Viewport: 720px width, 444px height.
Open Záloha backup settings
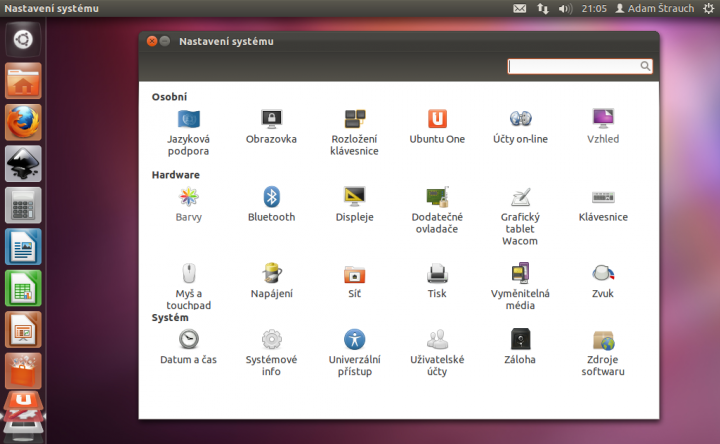click(x=520, y=347)
